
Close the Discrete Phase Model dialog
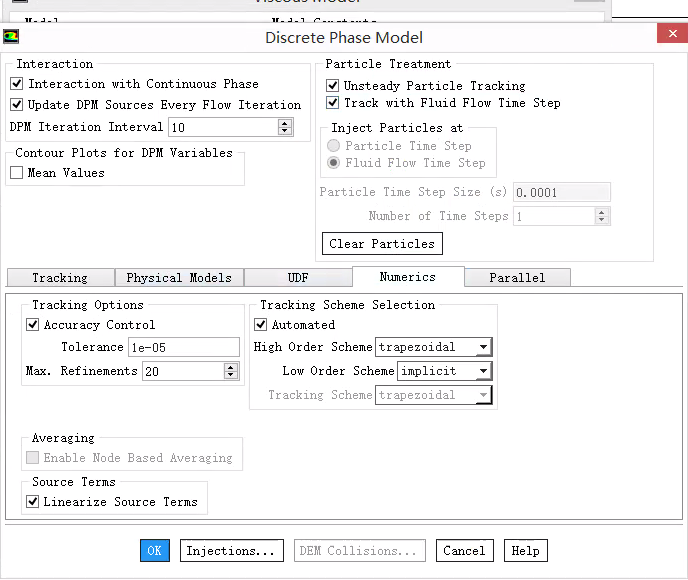pyautogui.click(x=671, y=34)
